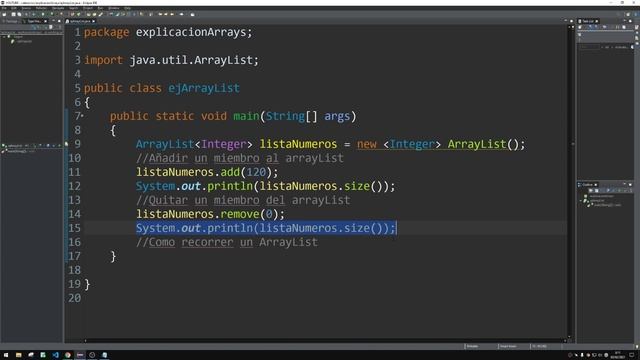This screenshot has width=640, height=360.
Task: Click the class name ejArrayList in code
Action: [x=204, y=88]
